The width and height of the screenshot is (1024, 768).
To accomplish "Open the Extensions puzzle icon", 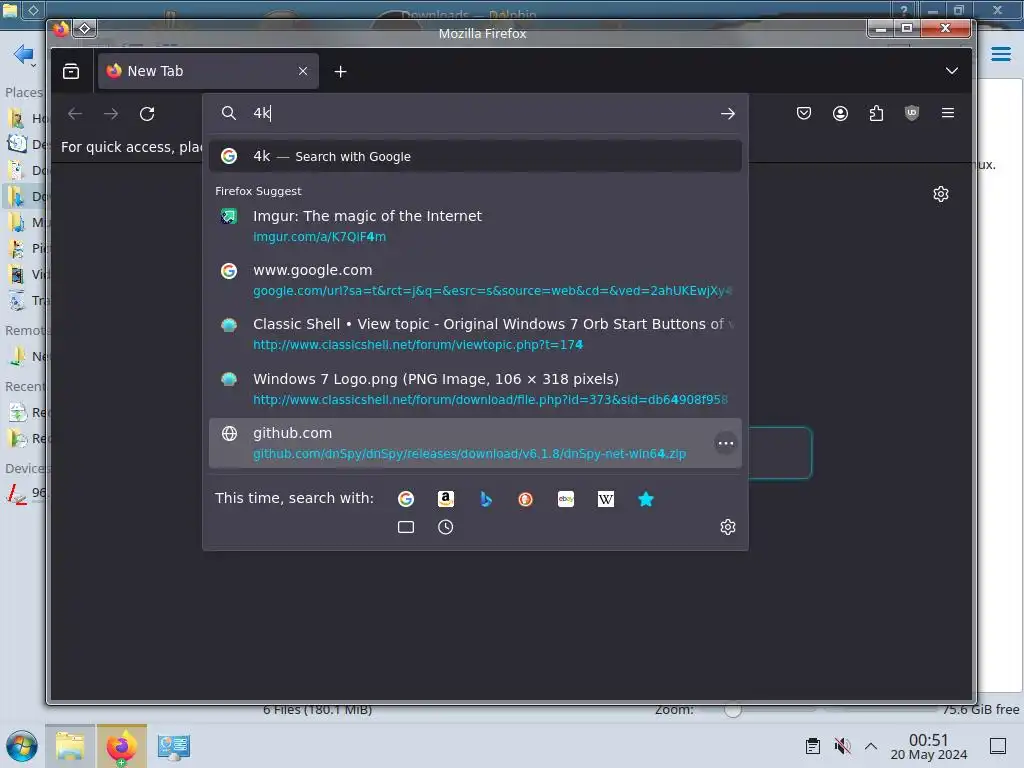I will pos(876,113).
